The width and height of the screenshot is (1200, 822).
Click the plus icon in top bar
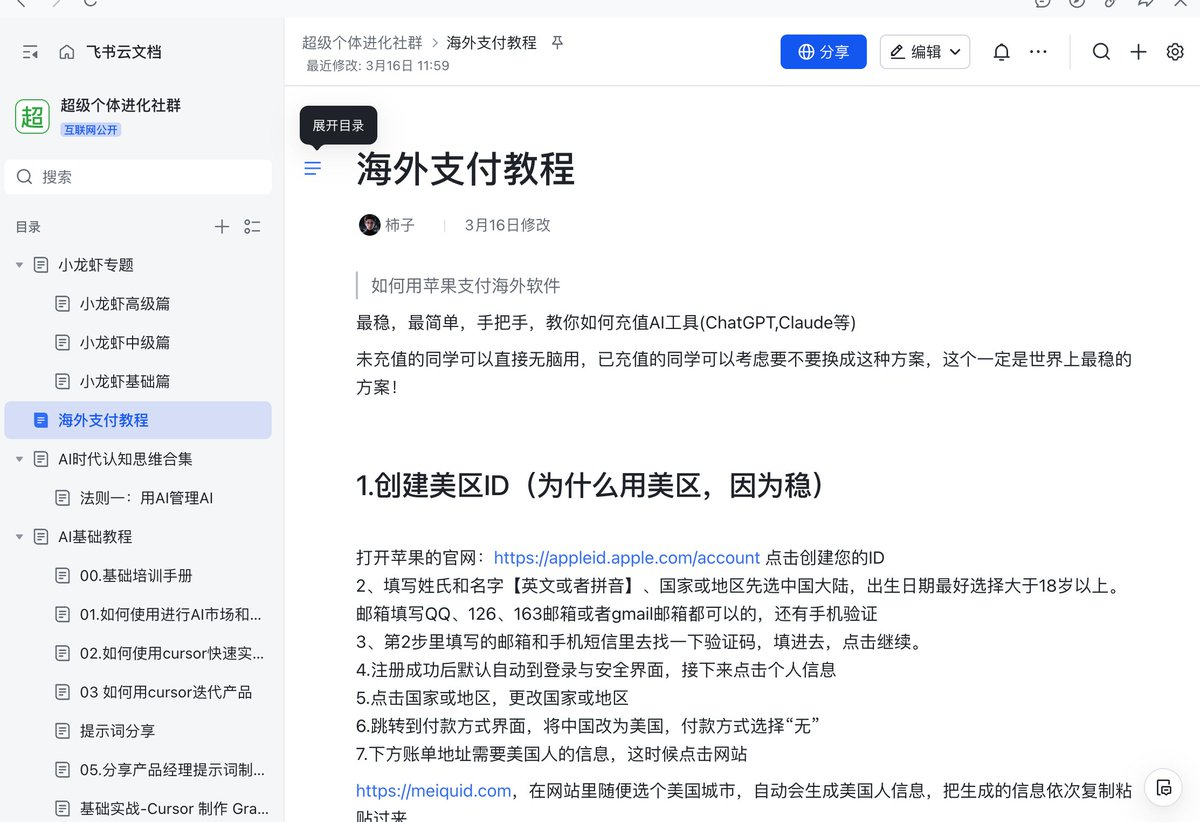[x=1138, y=52]
